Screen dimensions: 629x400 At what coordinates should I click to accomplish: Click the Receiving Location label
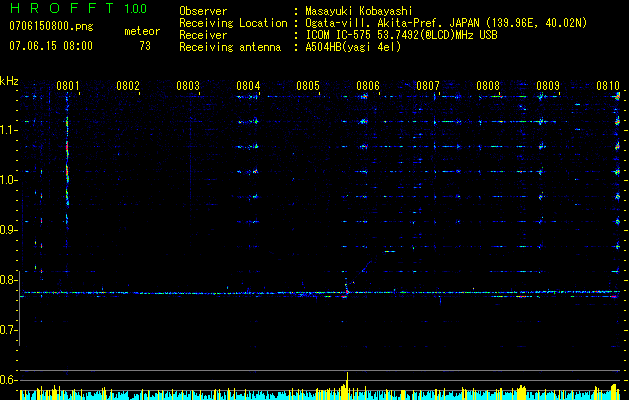233,23
